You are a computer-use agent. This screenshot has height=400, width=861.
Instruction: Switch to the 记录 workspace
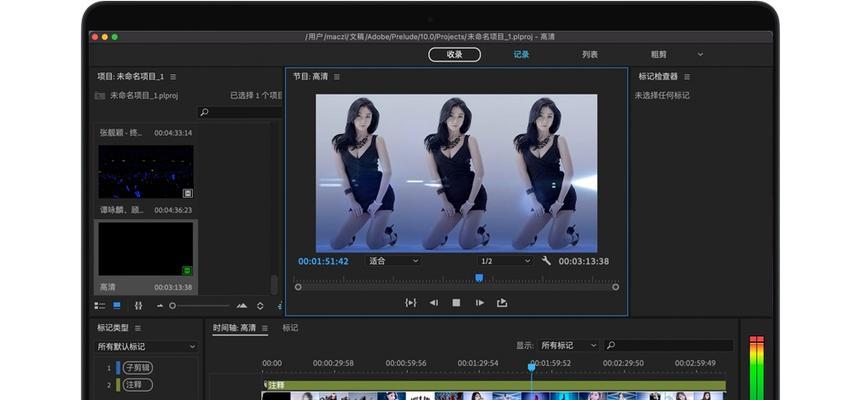tap(521, 54)
